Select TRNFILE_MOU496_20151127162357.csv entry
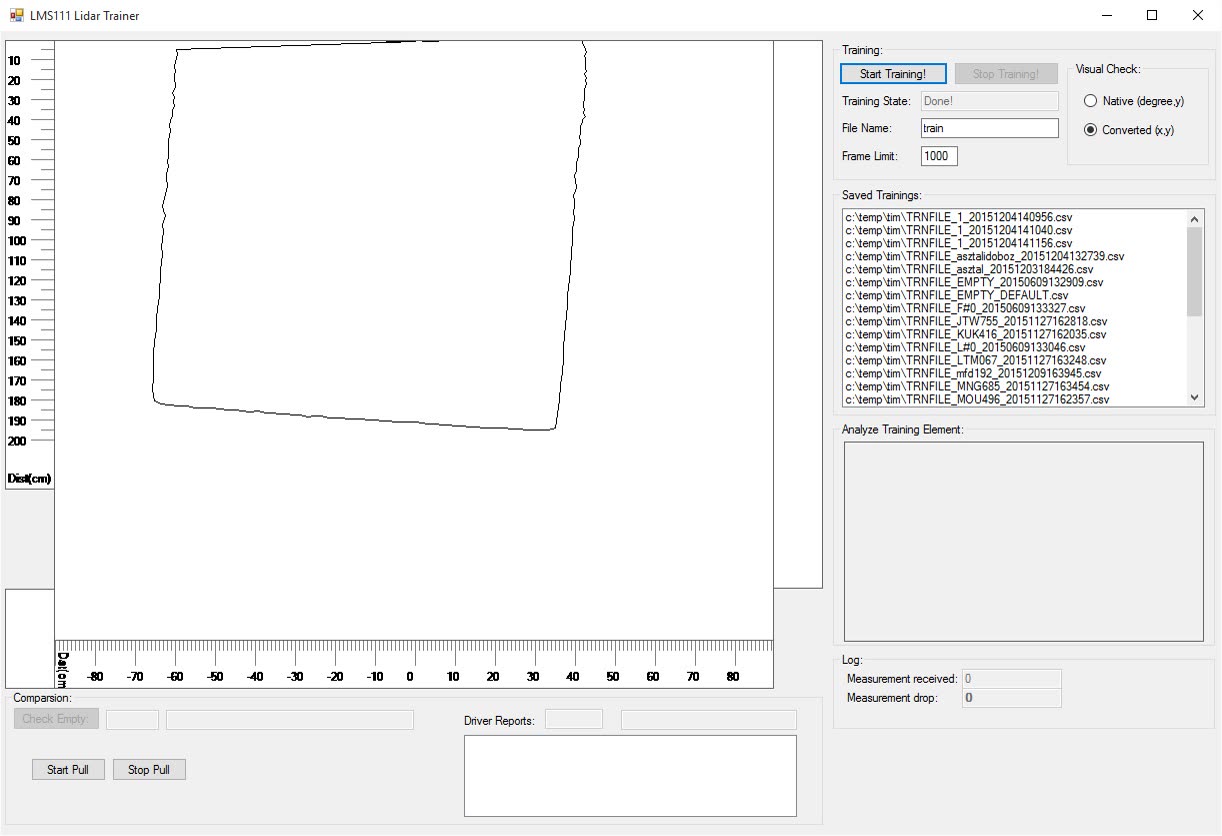 pyautogui.click(x=977, y=399)
